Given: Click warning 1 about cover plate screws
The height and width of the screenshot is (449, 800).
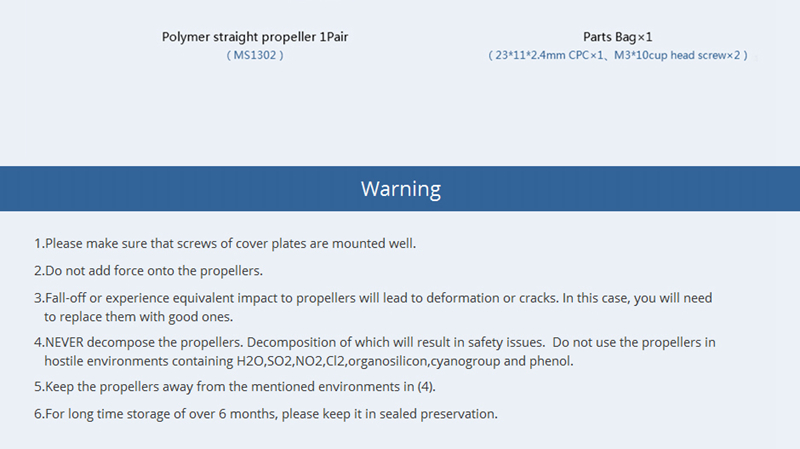Looking at the screenshot, I should (225, 243).
